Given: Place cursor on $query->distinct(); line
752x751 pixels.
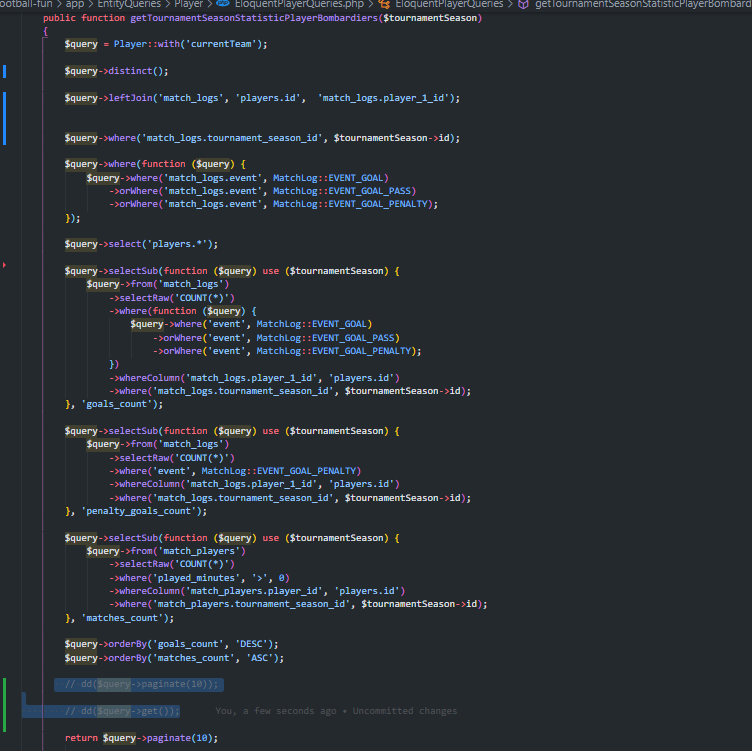Looking at the screenshot, I should pyautogui.click(x=117, y=71).
